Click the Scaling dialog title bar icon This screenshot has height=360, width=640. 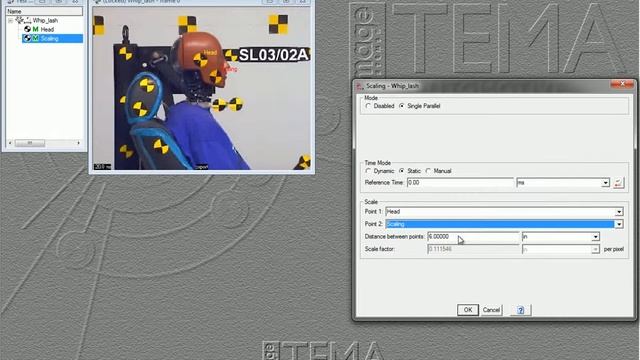click(x=360, y=86)
